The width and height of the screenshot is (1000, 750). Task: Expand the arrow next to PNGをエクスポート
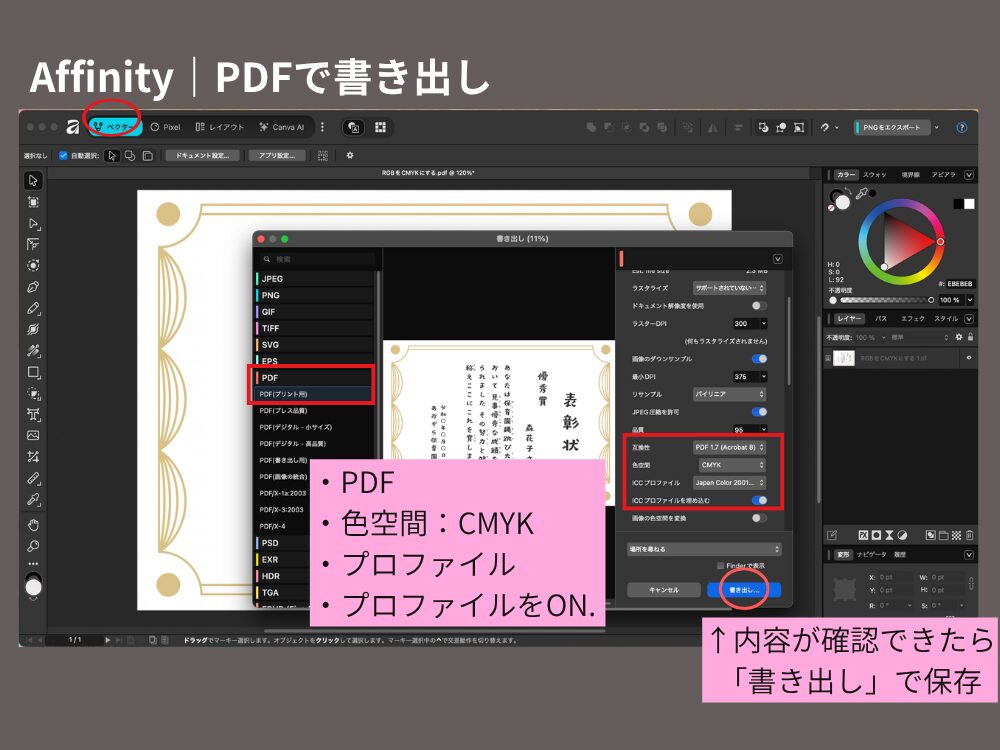click(936, 128)
